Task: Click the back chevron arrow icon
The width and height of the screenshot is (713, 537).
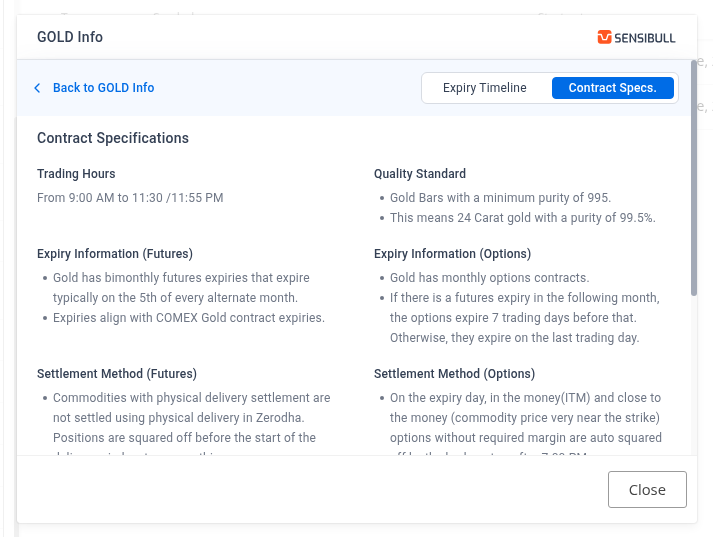Action: [38, 88]
